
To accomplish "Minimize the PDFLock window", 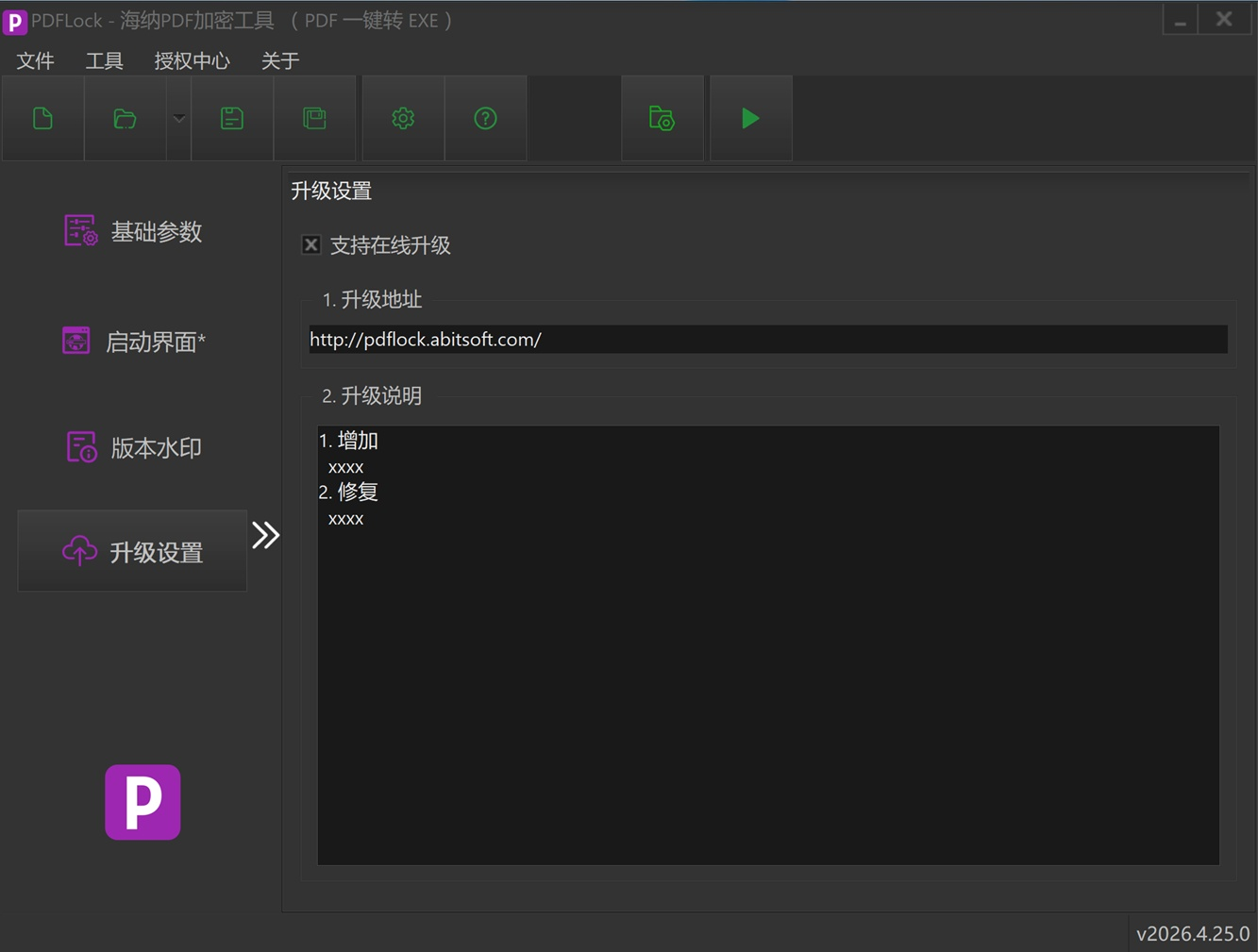I will pos(1180,20).
